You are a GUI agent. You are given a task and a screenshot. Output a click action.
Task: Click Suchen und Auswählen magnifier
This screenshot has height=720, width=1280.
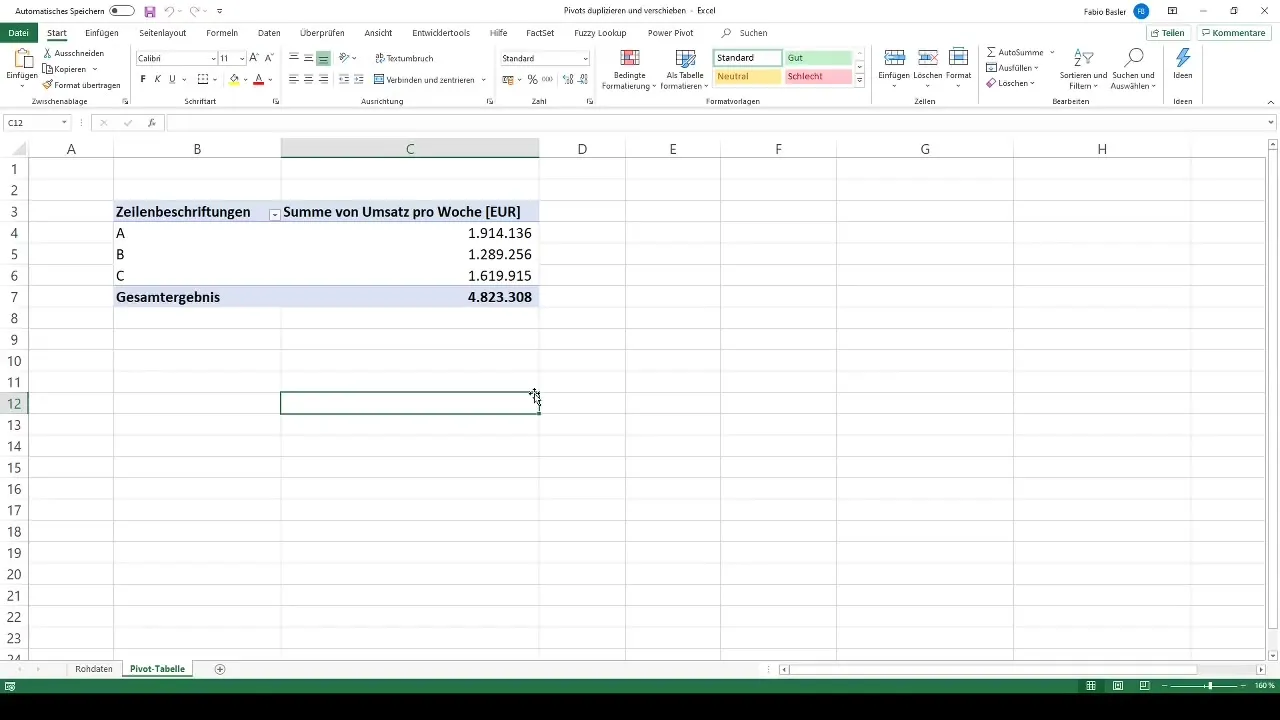[x=1134, y=58]
